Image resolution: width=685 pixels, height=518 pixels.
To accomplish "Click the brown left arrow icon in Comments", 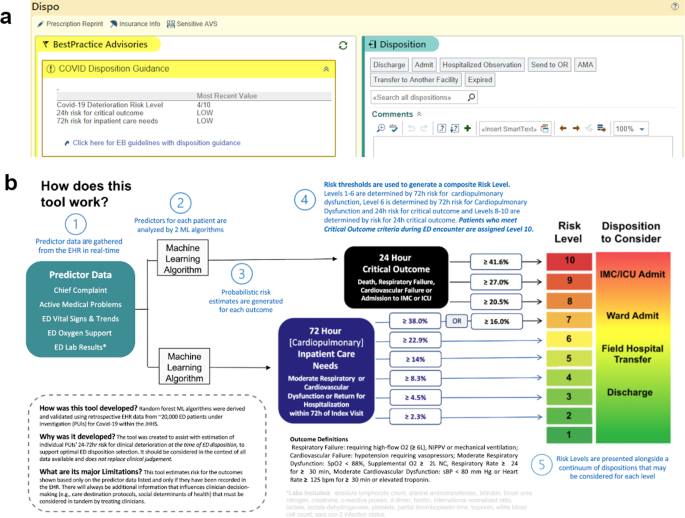I will [x=562, y=129].
